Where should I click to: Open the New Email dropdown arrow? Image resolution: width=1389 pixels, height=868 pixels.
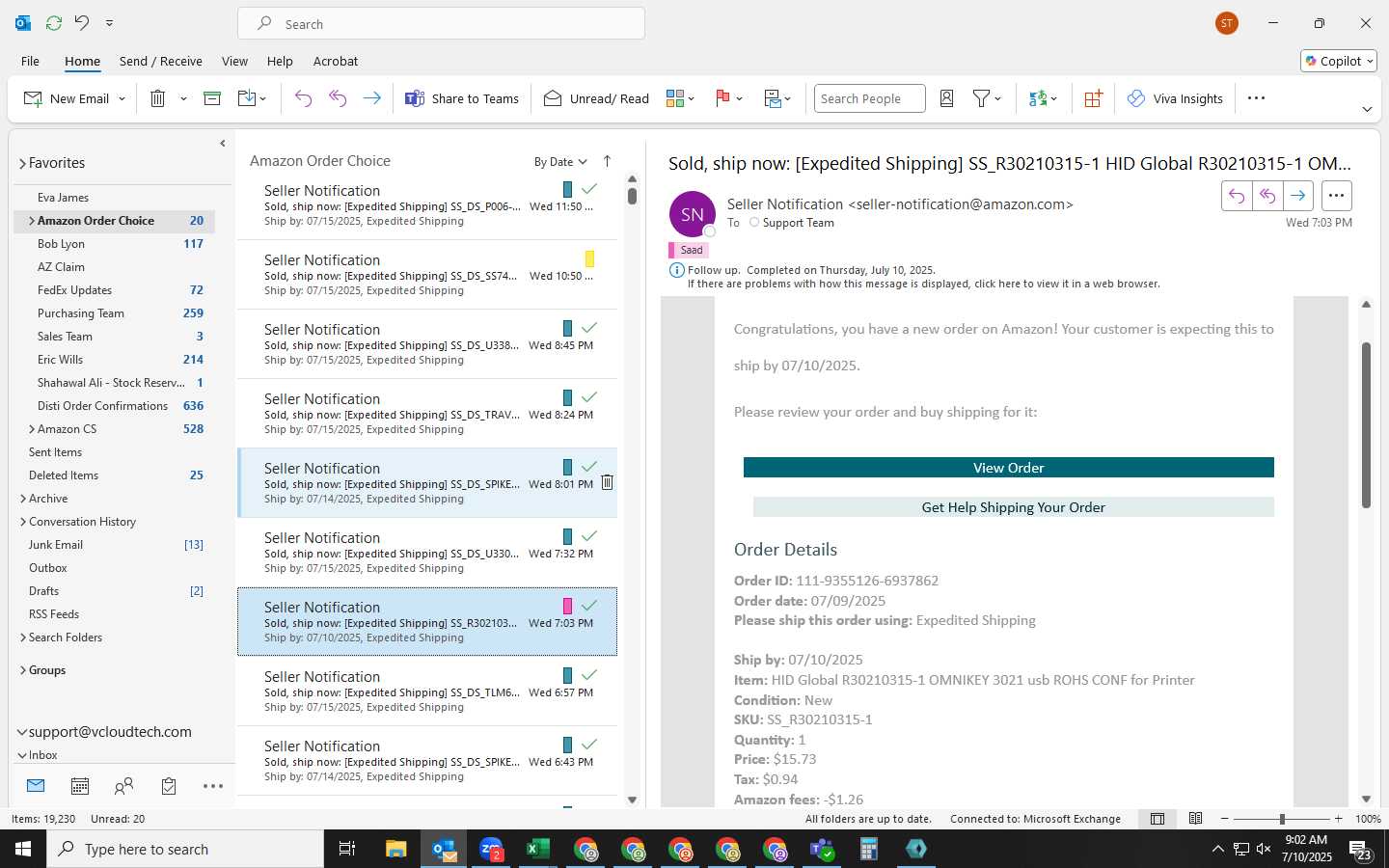[122, 98]
